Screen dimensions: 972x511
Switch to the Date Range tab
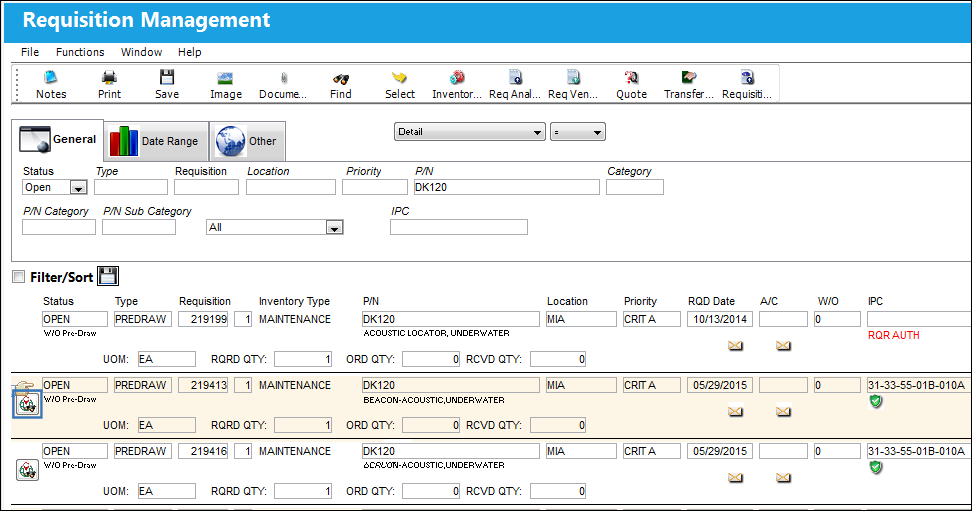(156, 141)
